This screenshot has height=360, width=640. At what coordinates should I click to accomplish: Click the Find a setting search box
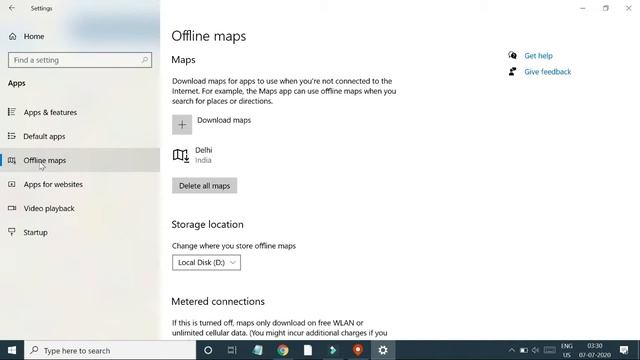[x=80, y=60]
